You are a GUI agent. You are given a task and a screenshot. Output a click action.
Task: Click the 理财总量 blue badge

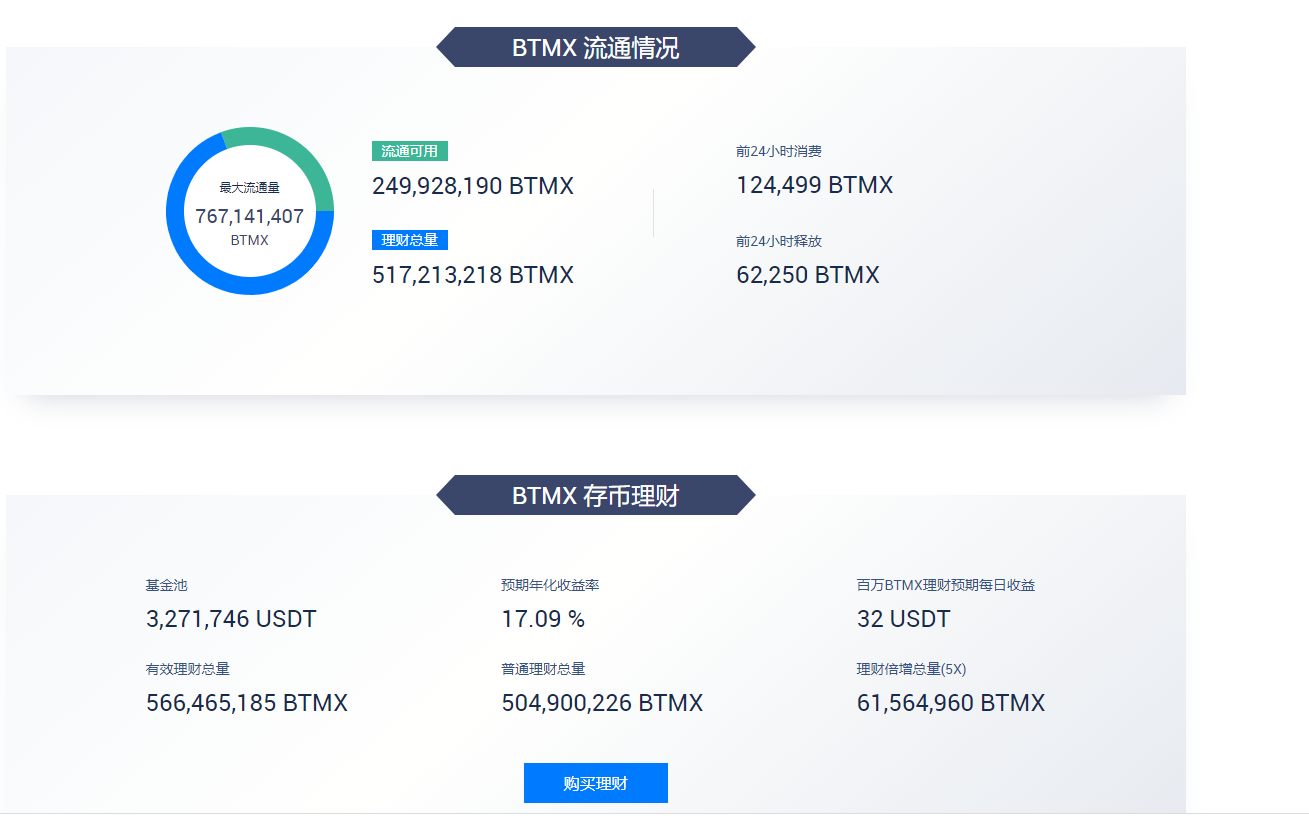(409, 240)
